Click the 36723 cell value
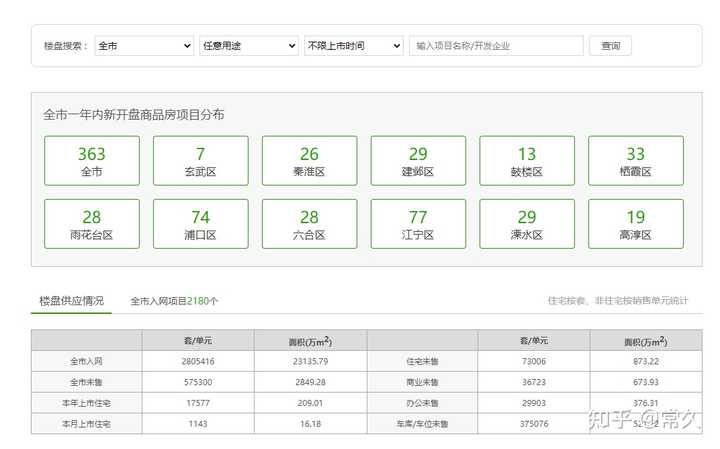Screen dimensions: 720x449 (x=534, y=382)
